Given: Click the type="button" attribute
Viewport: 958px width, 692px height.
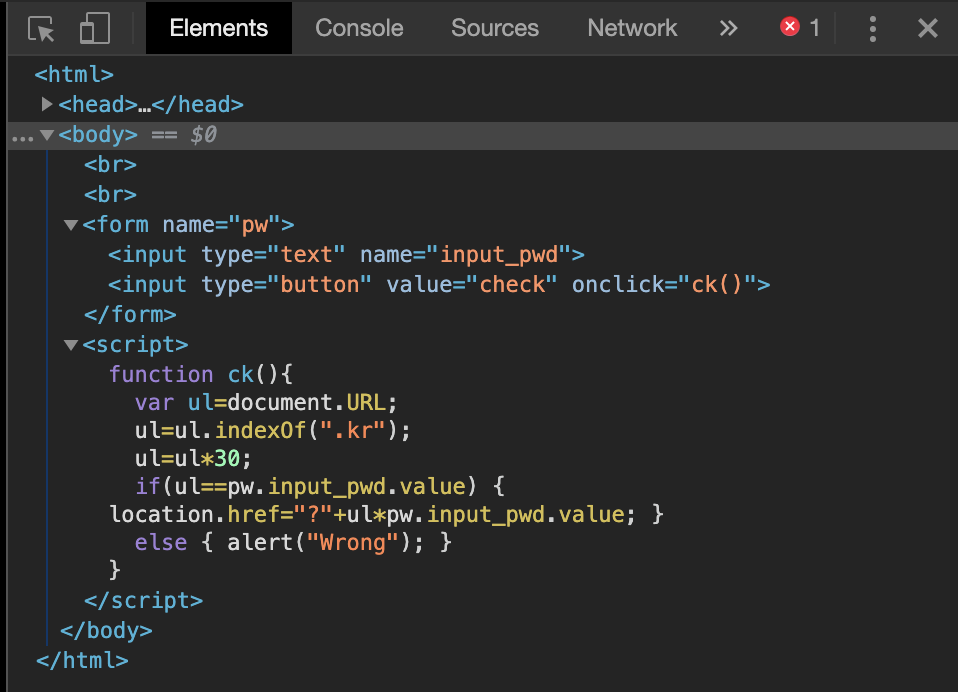Looking at the screenshot, I should pos(287,284).
